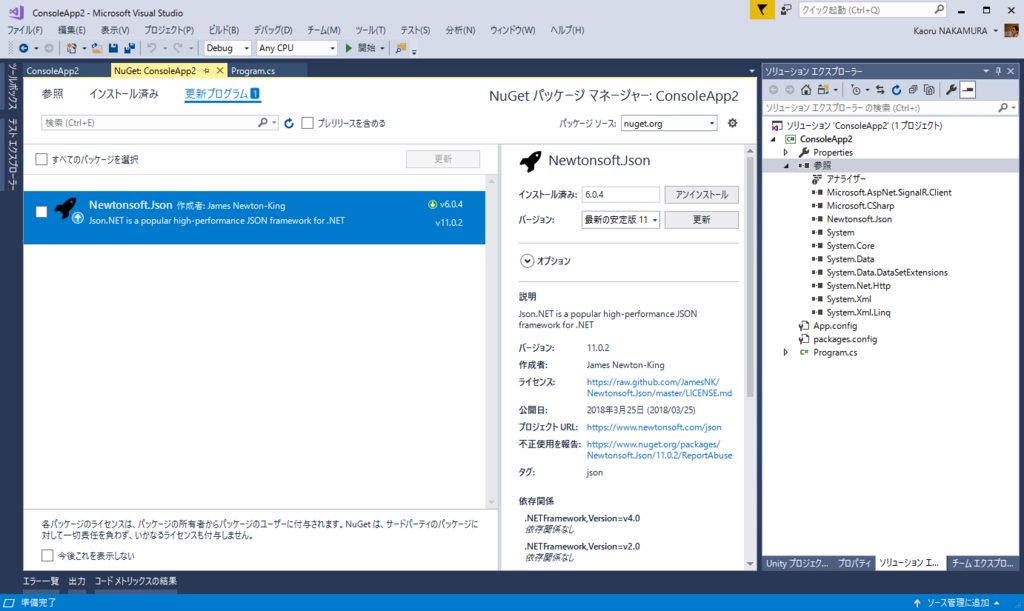Viewport: 1024px width, 611px height.
Task: Click the Save All toolbar icon
Action: tap(129, 48)
